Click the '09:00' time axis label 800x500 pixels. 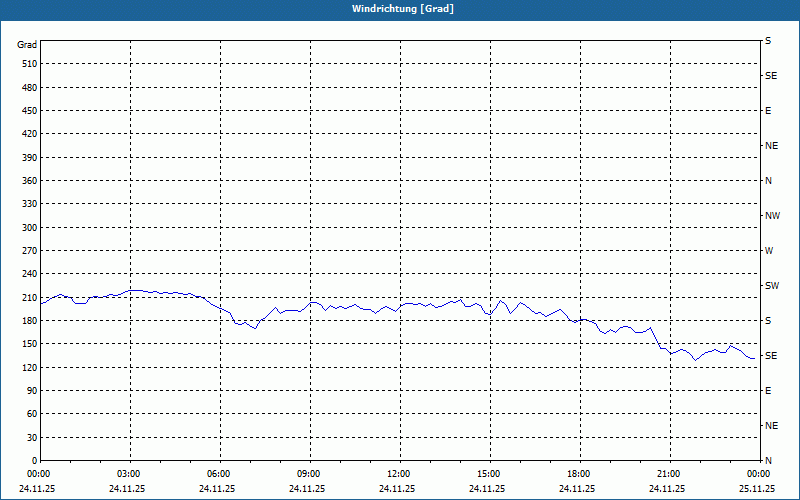tap(310, 474)
